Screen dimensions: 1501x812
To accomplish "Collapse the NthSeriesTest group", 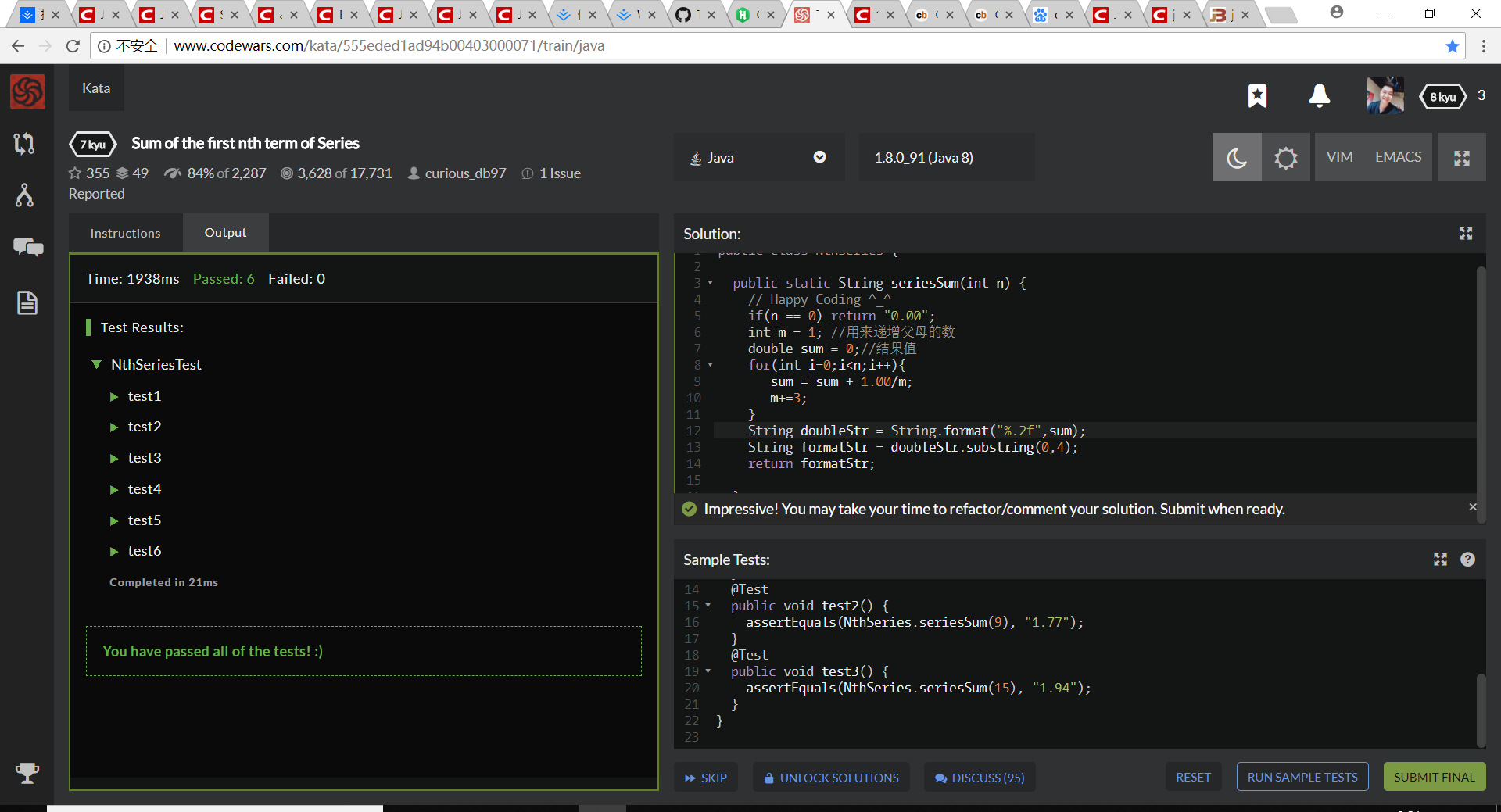I will click(x=97, y=365).
